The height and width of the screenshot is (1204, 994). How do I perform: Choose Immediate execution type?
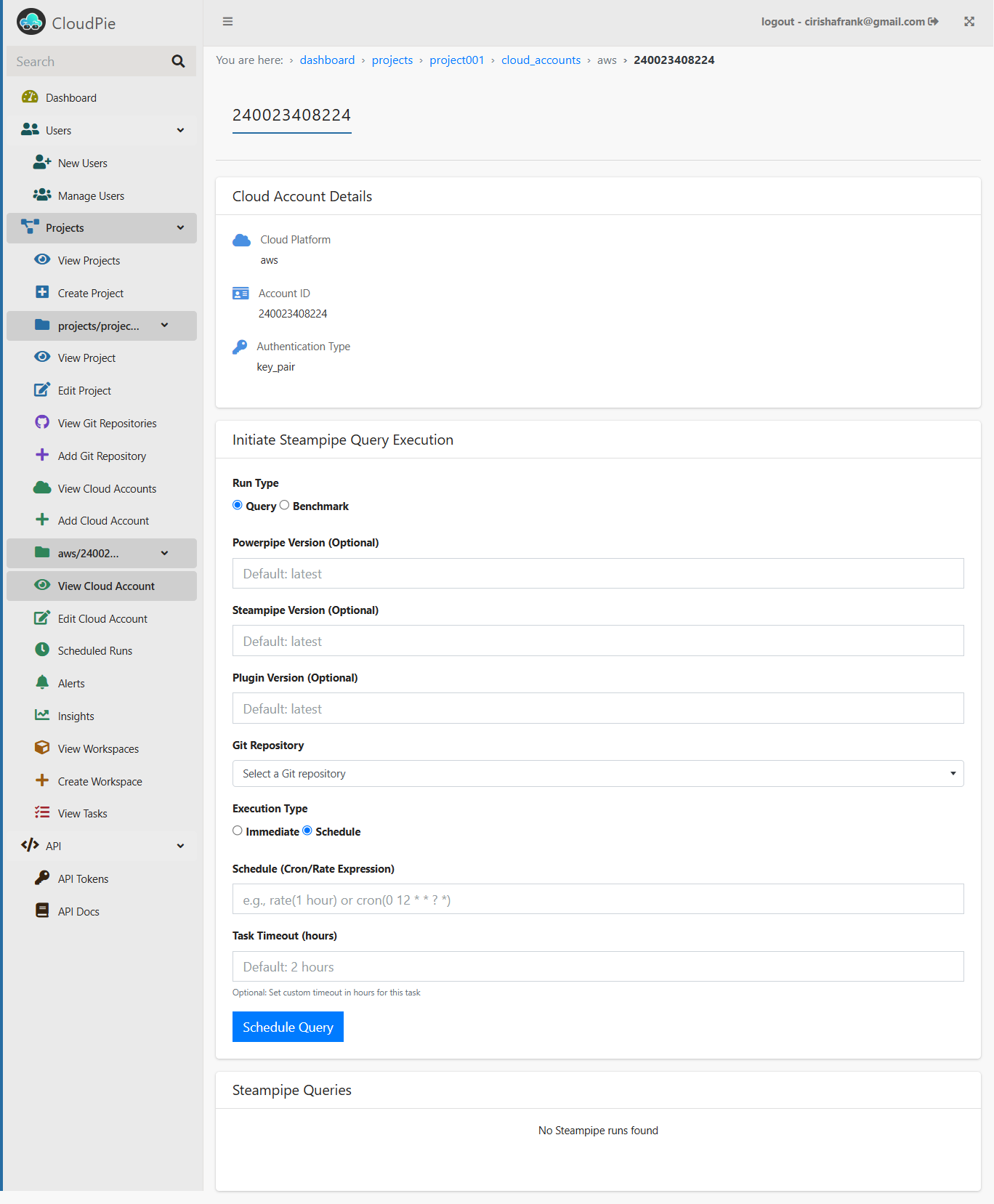point(238,831)
